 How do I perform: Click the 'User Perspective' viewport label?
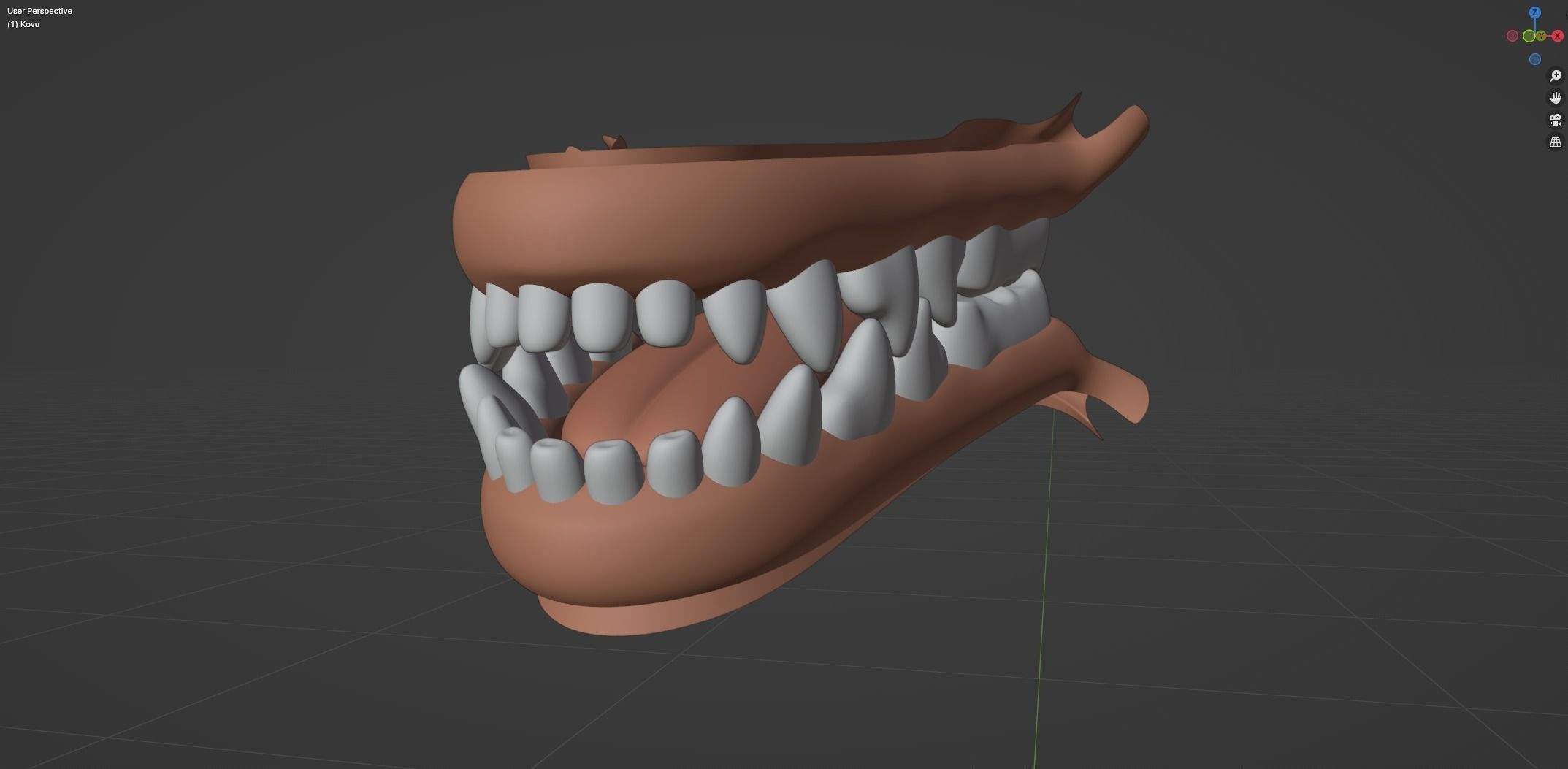tap(39, 11)
